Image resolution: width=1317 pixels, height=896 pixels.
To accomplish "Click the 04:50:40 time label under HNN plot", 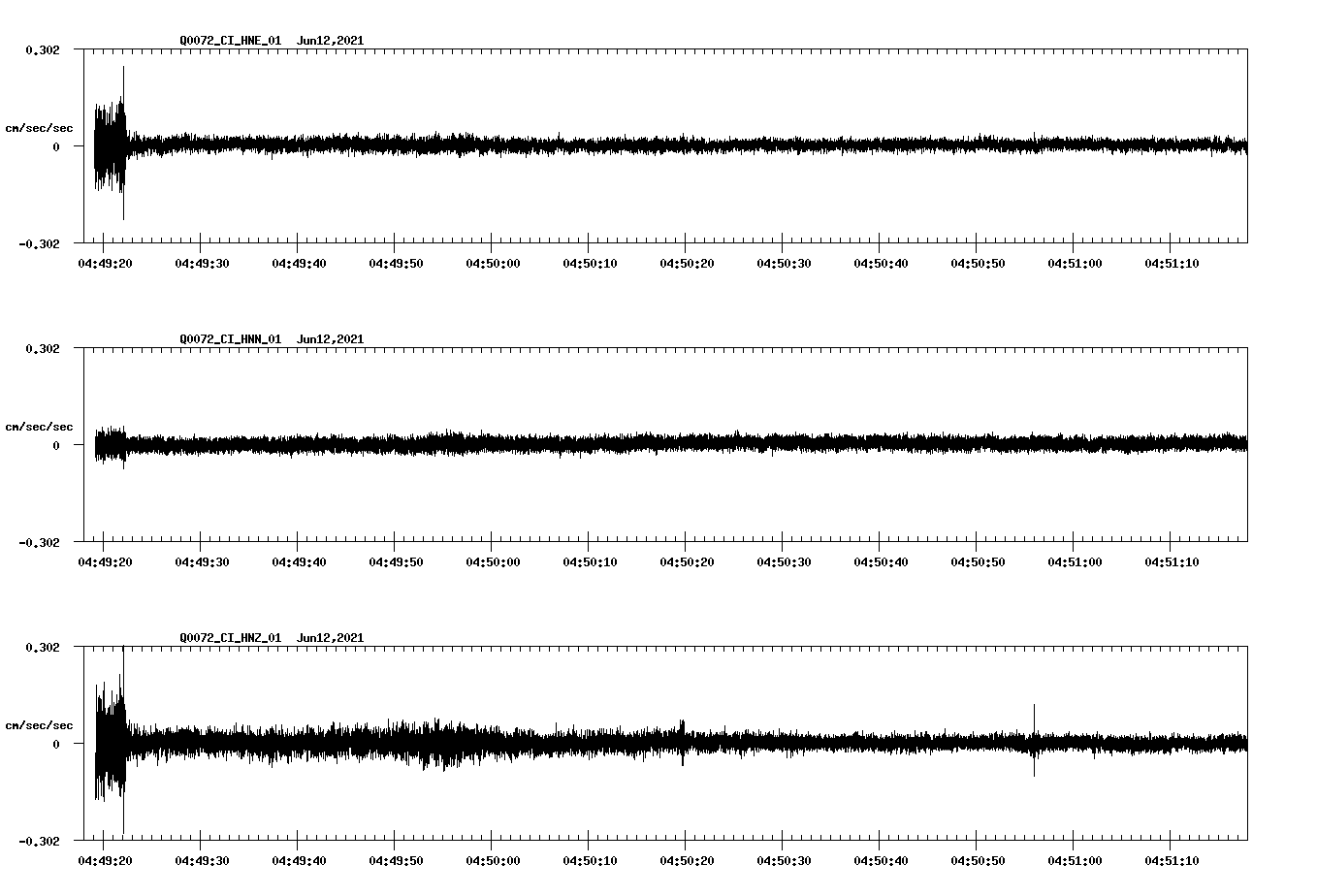I will point(881,562).
